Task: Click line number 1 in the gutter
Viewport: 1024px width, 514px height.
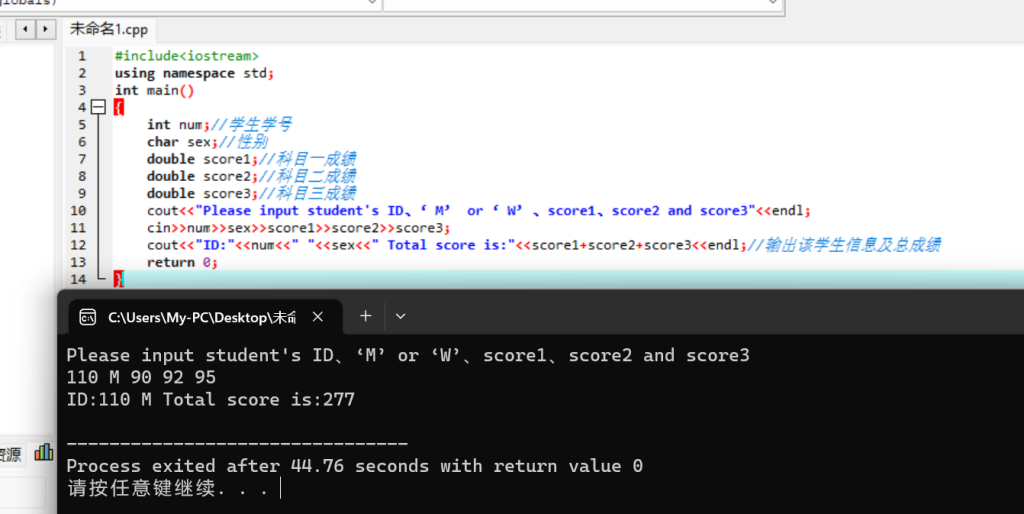Action: coord(82,56)
